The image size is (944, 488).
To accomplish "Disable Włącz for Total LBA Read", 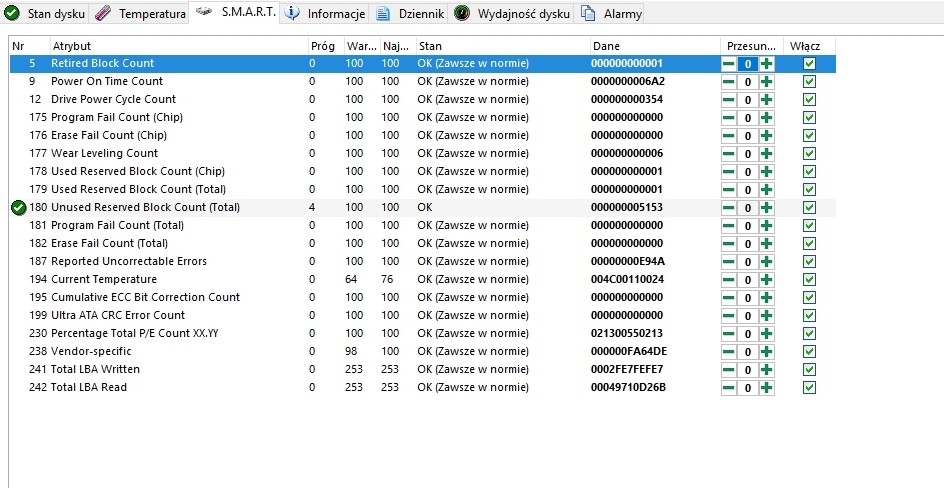I will pyautogui.click(x=809, y=388).
